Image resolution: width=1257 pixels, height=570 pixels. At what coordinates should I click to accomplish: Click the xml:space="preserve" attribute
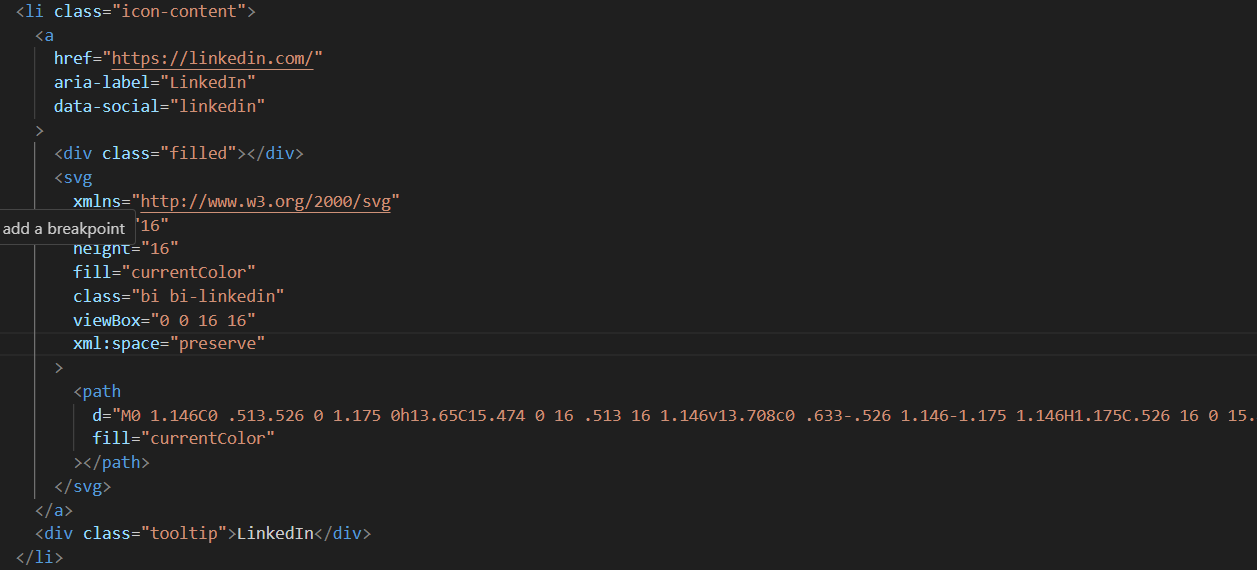[168, 344]
